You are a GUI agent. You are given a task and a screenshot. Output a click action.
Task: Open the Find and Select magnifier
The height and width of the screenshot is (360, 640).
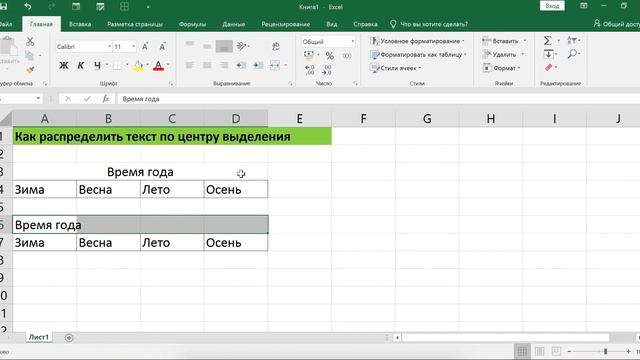pyautogui.click(x=572, y=54)
